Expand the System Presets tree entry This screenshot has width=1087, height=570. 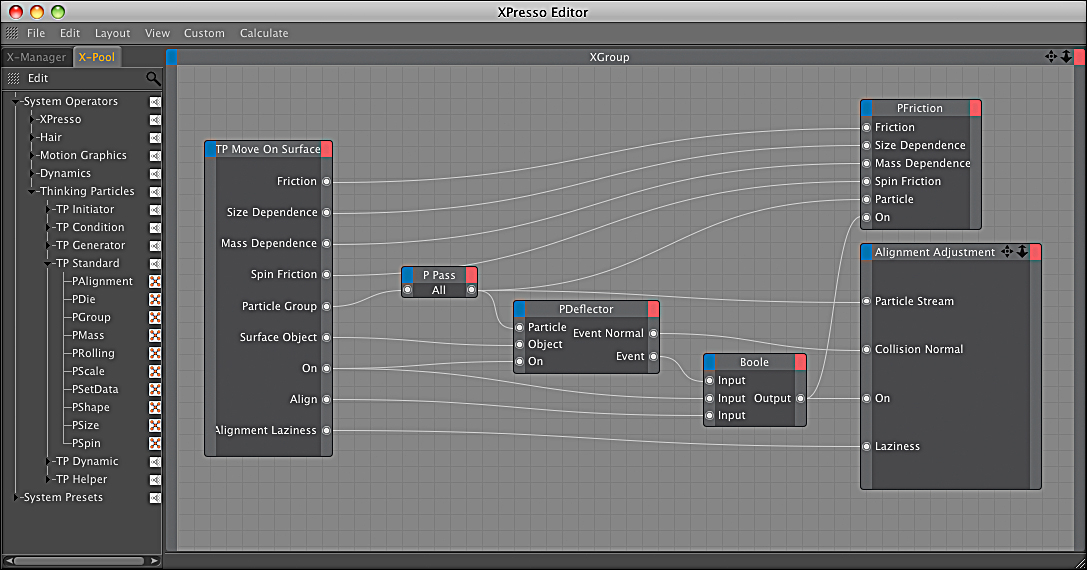16,498
